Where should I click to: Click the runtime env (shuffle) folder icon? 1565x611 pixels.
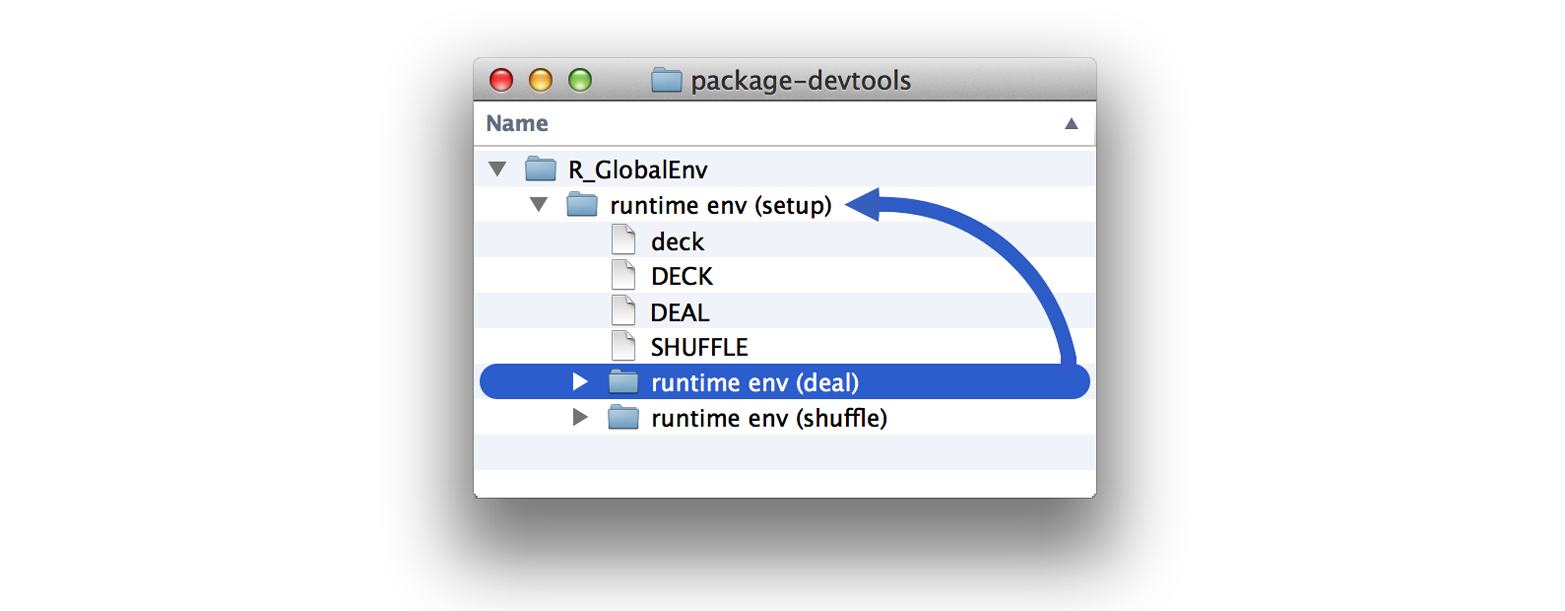(623, 418)
